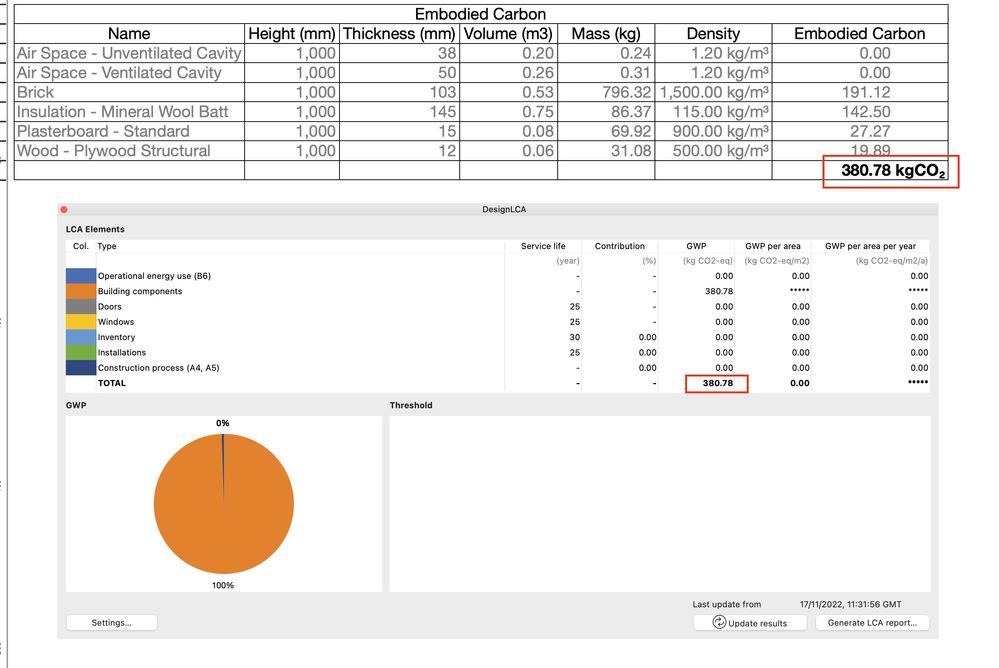Click the Height (mm) column header
This screenshot has height=668, width=999.
click(292, 34)
